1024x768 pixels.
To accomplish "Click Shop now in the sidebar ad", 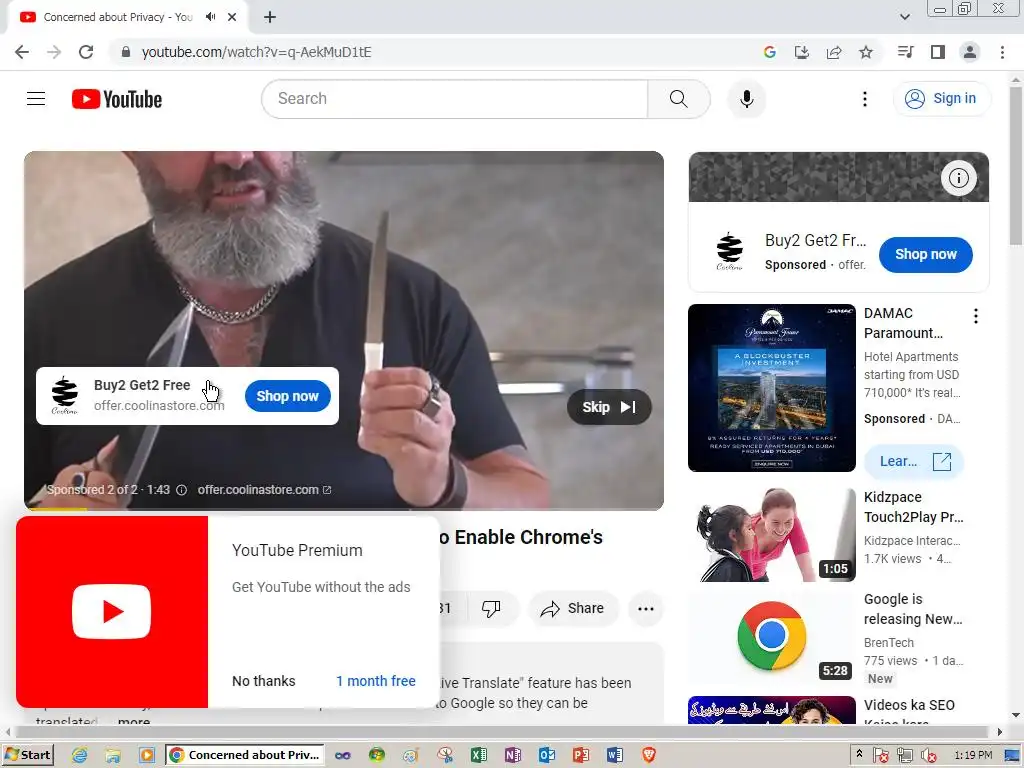I will click(x=925, y=254).
